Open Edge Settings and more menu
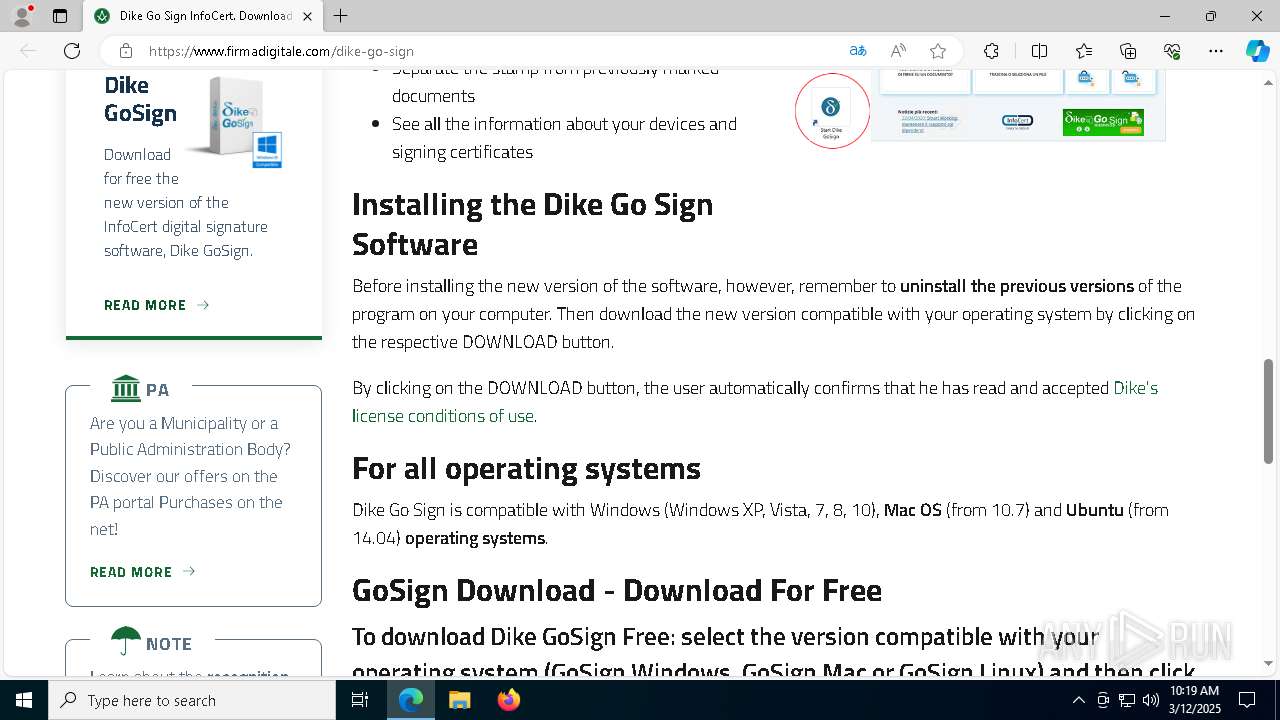This screenshot has width=1280, height=720. click(1216, 51)
